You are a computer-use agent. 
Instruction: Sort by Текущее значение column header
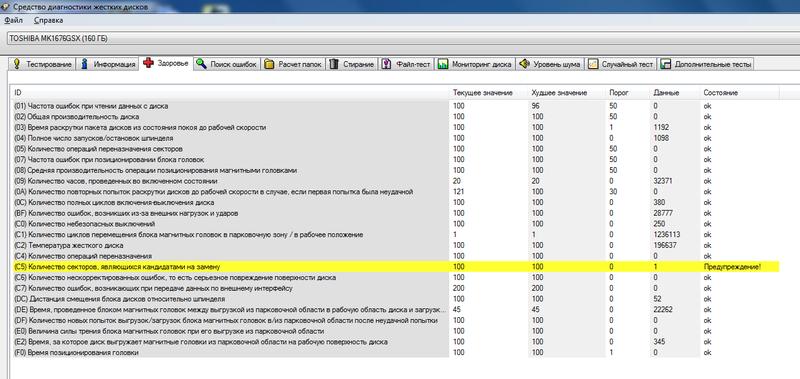[x=489, y=93]
